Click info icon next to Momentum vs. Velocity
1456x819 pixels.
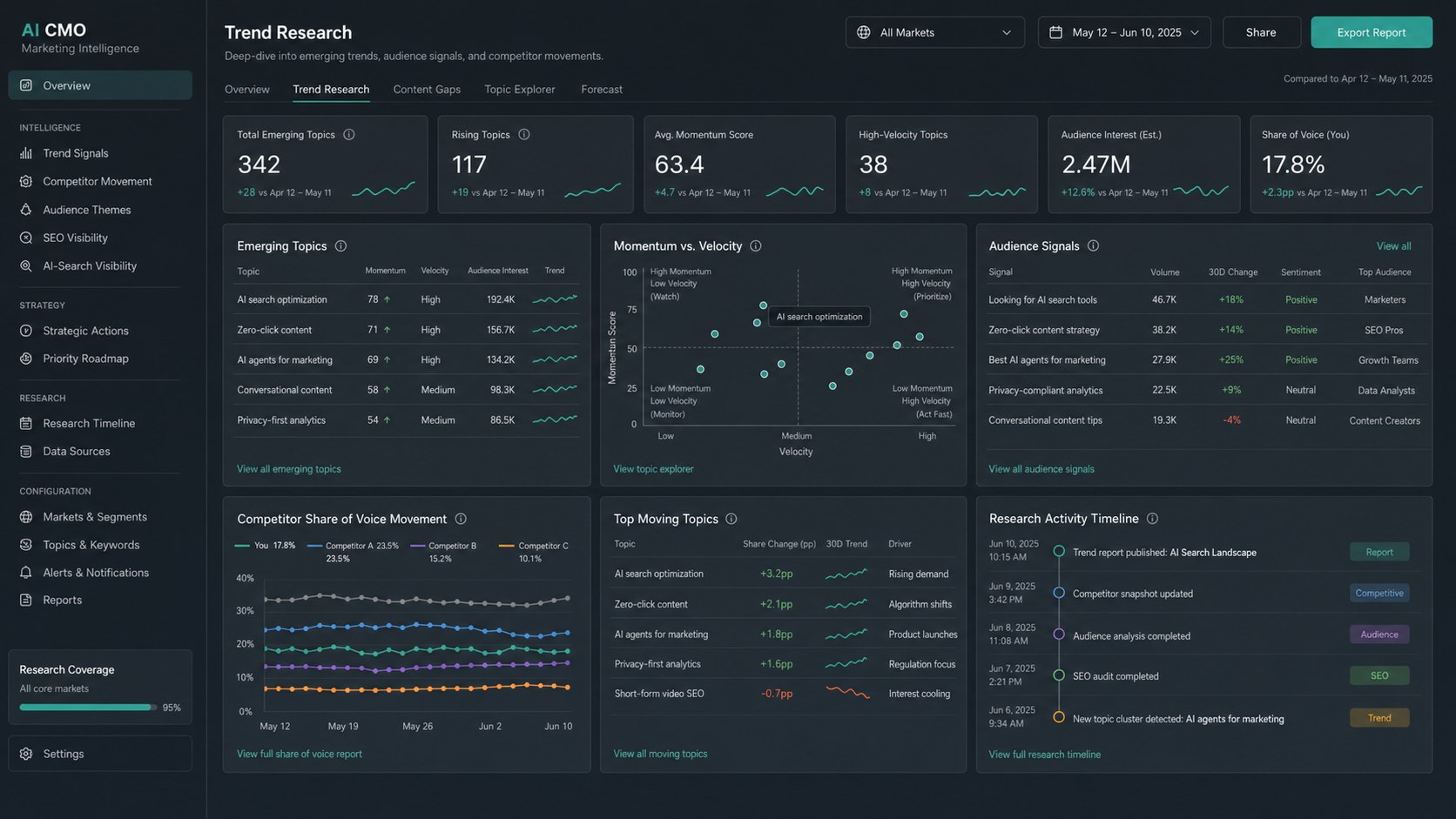coord(756,246)
